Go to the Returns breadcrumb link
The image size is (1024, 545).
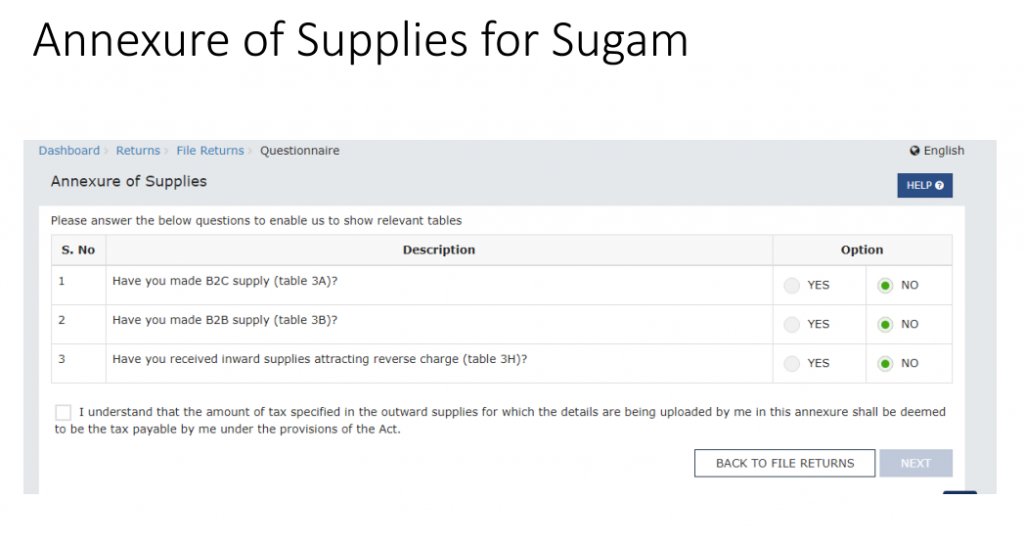pos(138,151)
